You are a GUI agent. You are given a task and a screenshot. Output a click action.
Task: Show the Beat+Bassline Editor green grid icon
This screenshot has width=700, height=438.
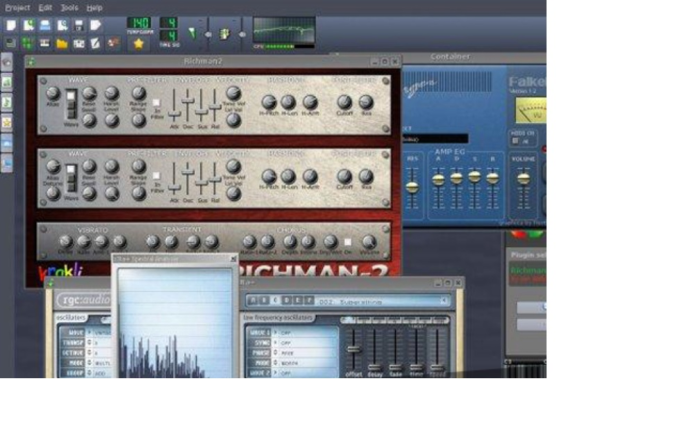[28, 43]
